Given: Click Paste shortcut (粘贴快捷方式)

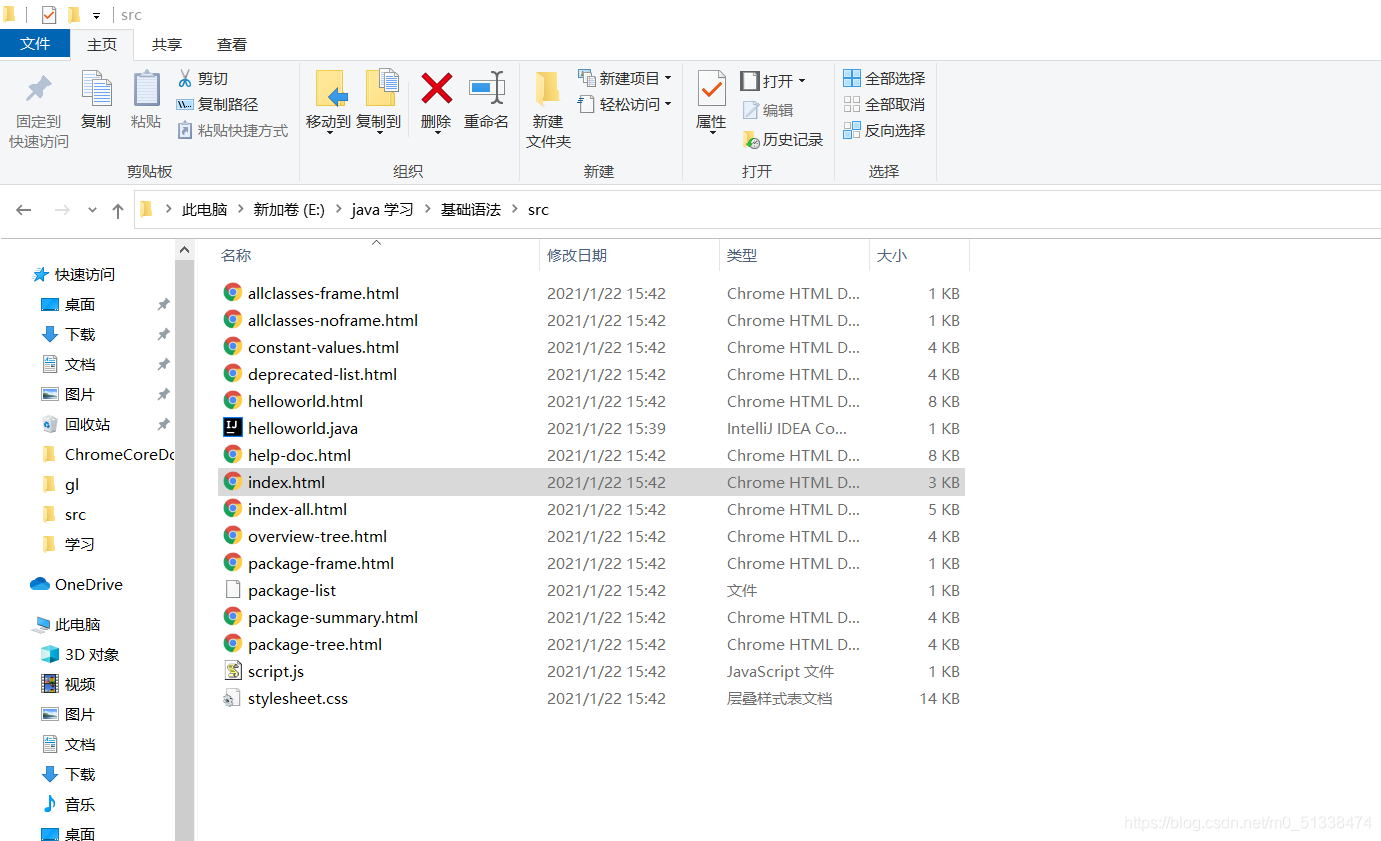Looking at the screenshot, I should click(232, 130).
